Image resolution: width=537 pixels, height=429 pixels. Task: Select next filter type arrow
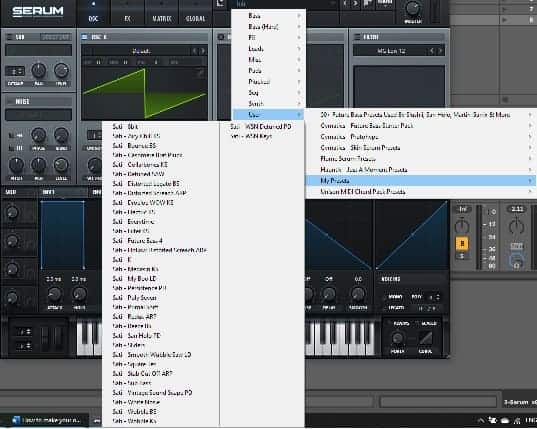[440, 51]
